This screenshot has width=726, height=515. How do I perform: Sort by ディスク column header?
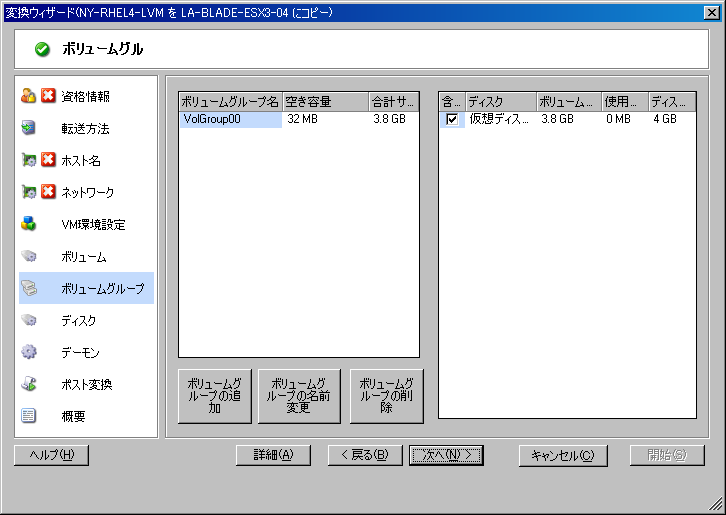501,101
